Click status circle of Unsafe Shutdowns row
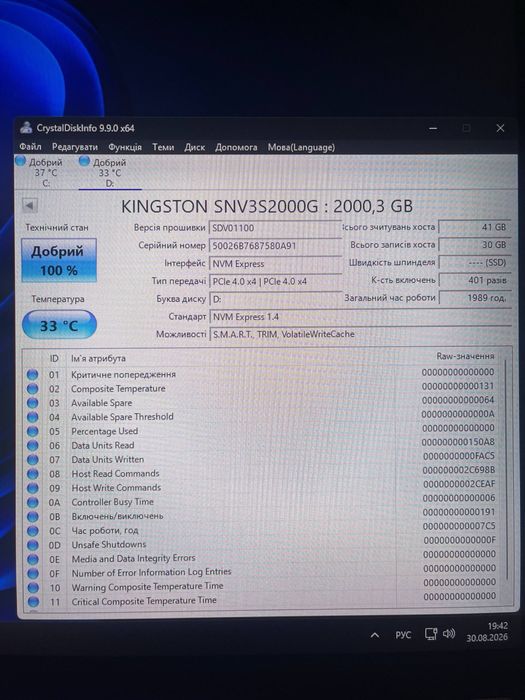Viewport: 525px width, 700px height. [x=33, y=545]
